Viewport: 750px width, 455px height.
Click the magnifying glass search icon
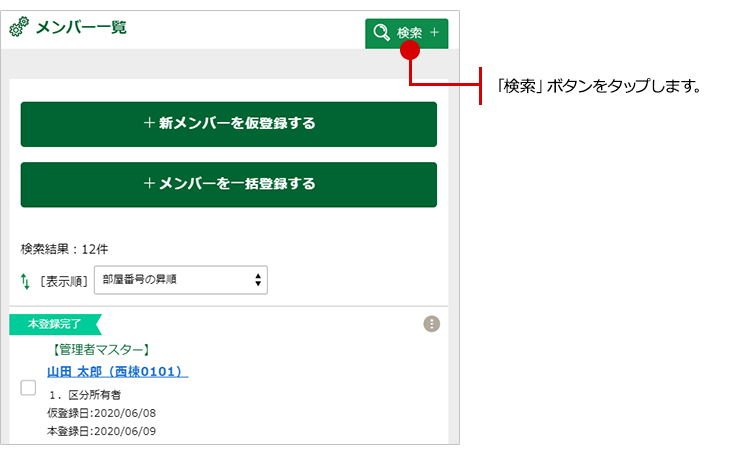click(x=381, y=33)
